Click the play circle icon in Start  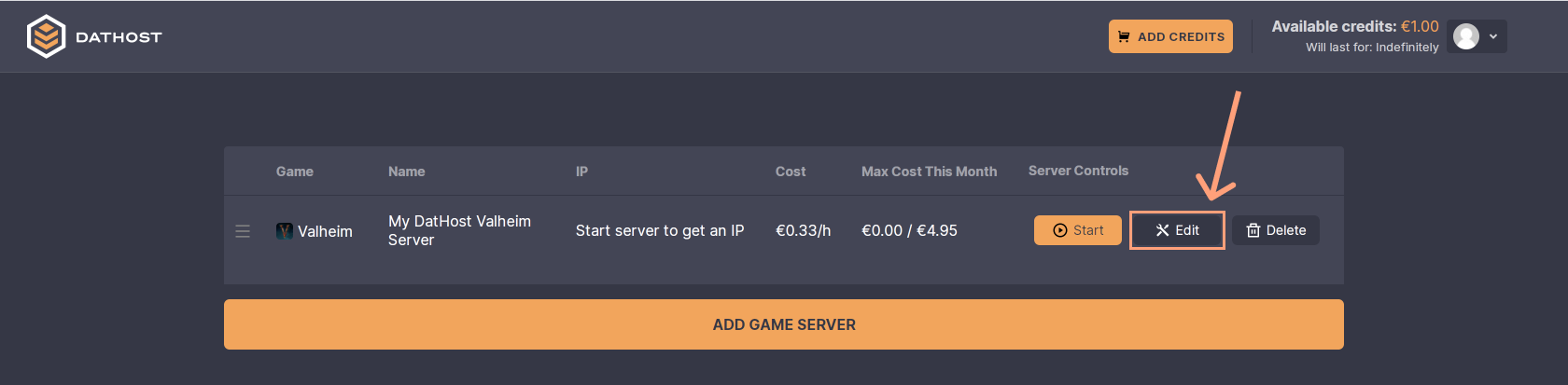pyautogui.click(x=1060, y=230)
